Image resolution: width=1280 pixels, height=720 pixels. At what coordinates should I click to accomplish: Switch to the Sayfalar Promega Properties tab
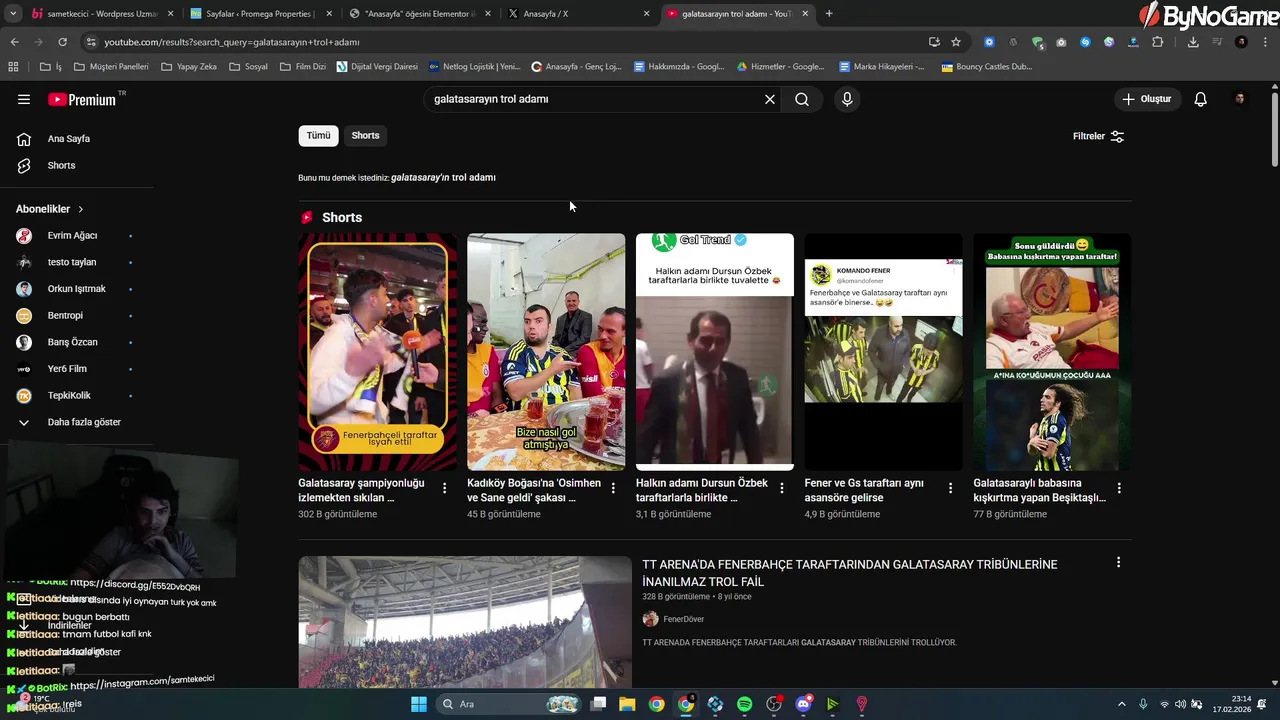tap(260, 14)
